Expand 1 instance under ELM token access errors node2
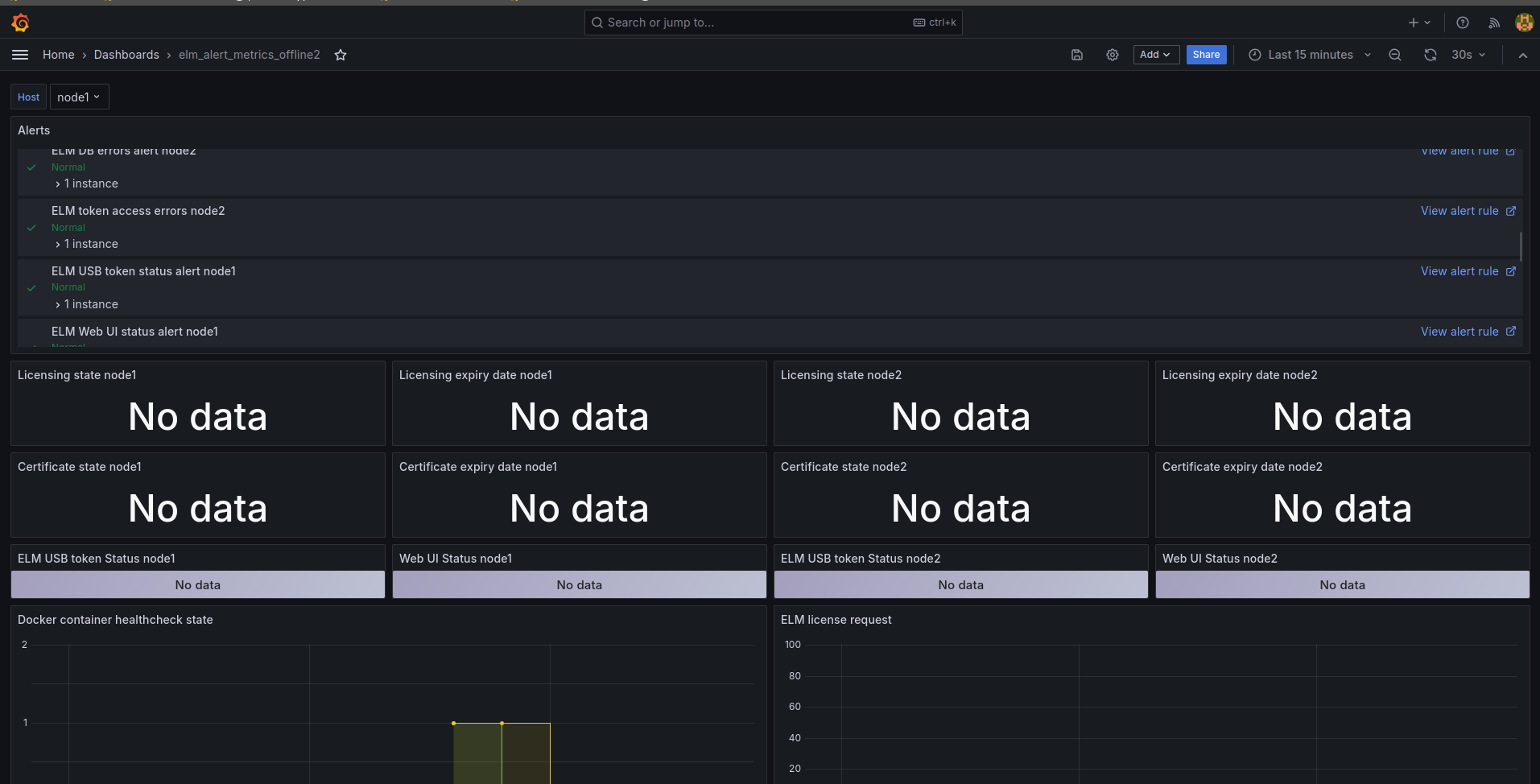This screenshot has height=784, width=1540. [87, 244]
